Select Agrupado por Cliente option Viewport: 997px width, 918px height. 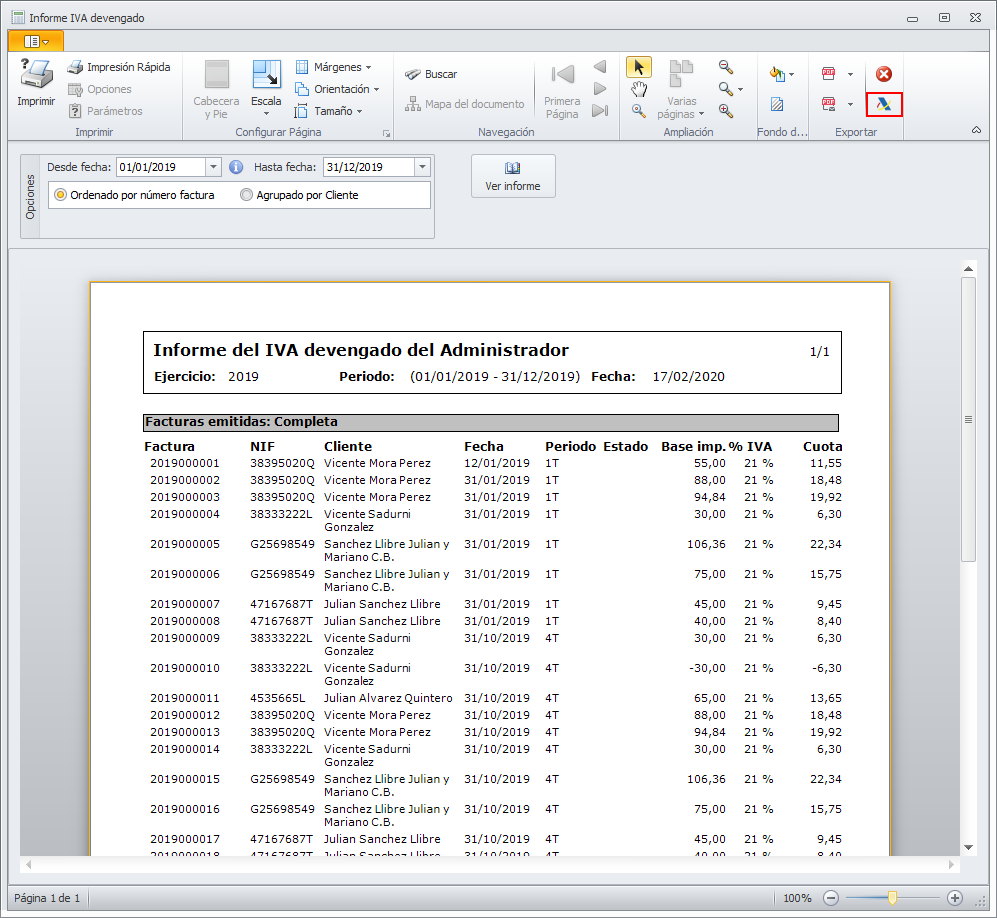pyautogui.click(x=247, y=195)
